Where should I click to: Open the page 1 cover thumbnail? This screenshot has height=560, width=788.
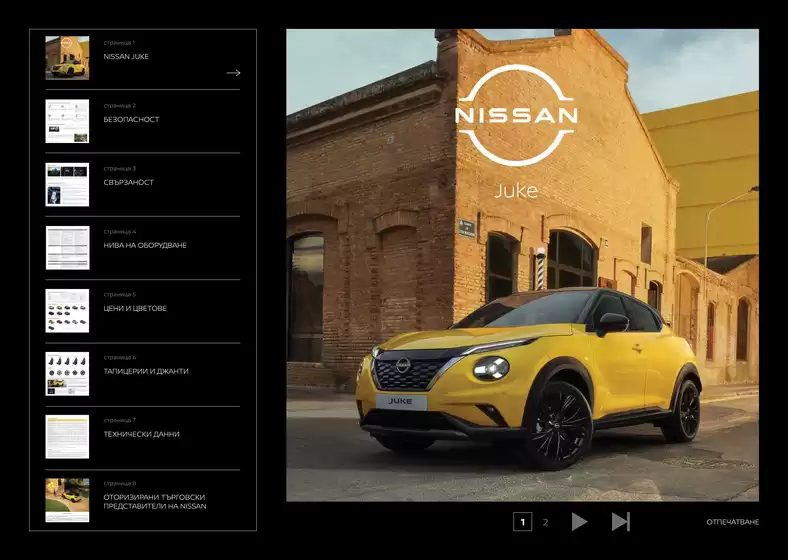pos(67,58)
